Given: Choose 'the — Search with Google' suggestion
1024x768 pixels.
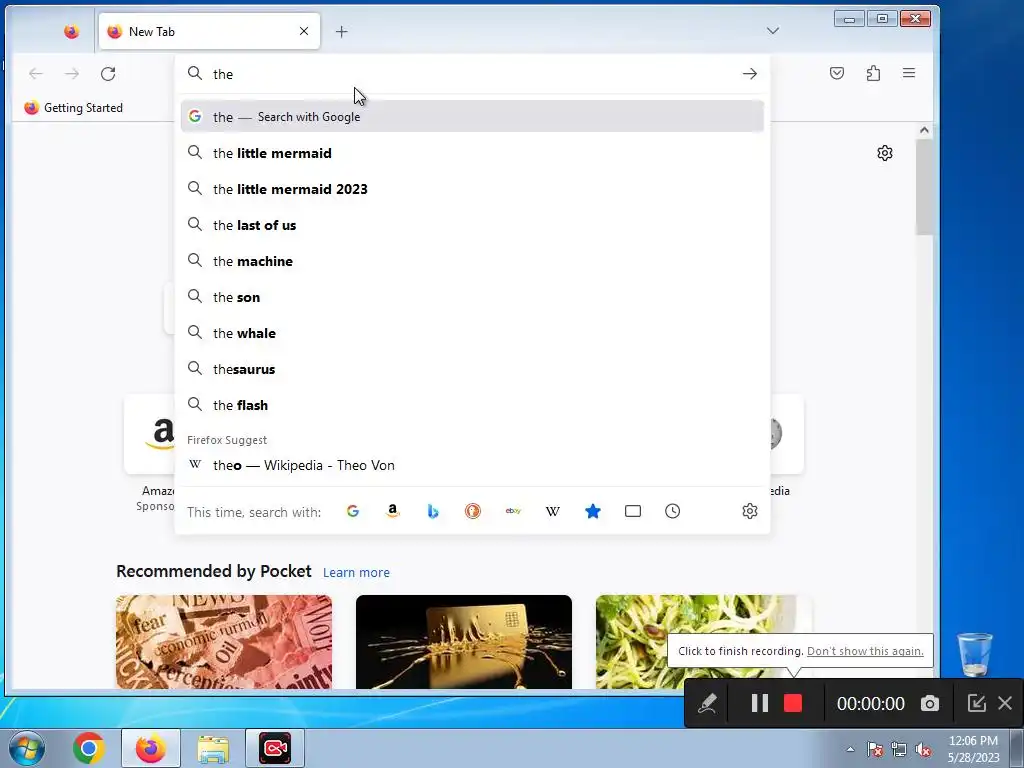Looking at the screenshot, I should click(472, 117).
